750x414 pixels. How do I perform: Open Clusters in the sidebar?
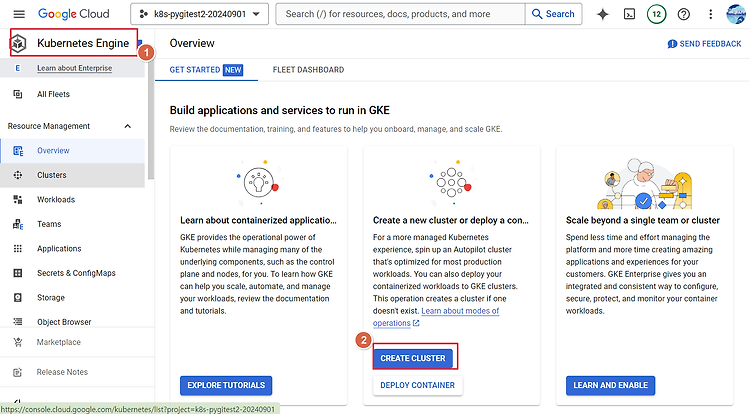pyautogui.click(x=73, y=175)
